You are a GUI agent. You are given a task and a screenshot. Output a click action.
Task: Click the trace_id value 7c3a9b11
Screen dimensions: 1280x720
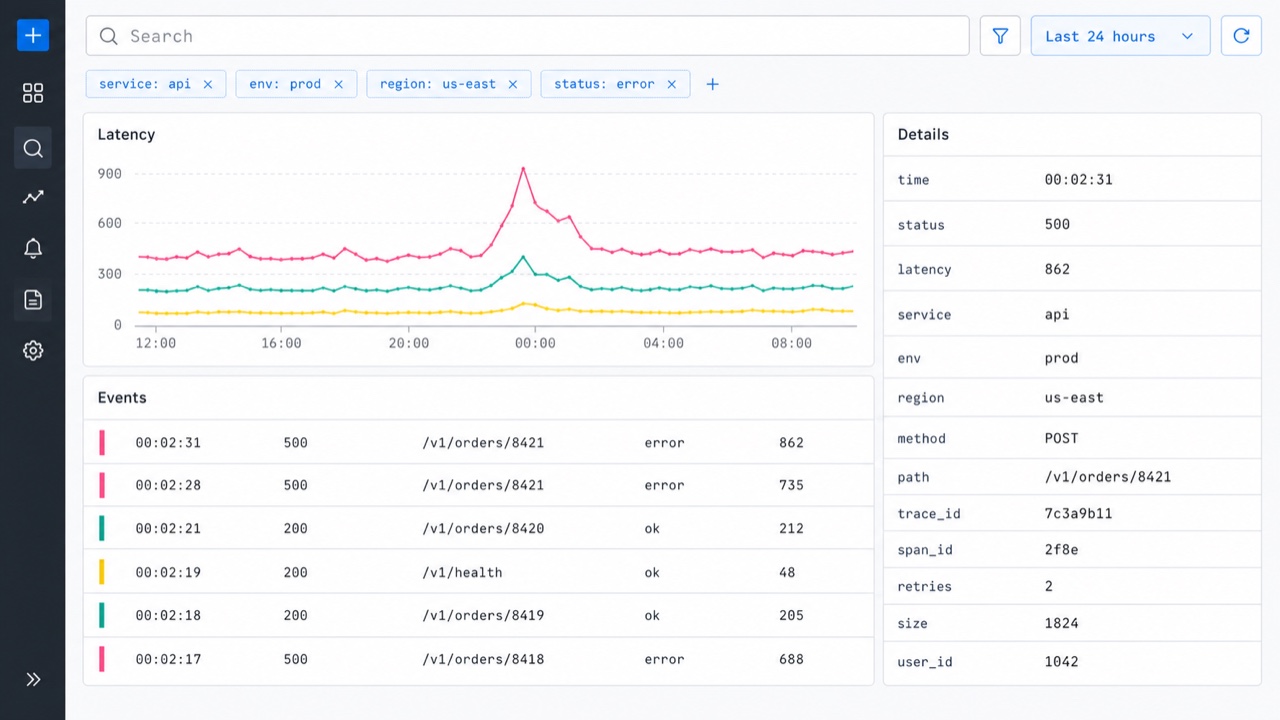click(x=1078, y=513)
